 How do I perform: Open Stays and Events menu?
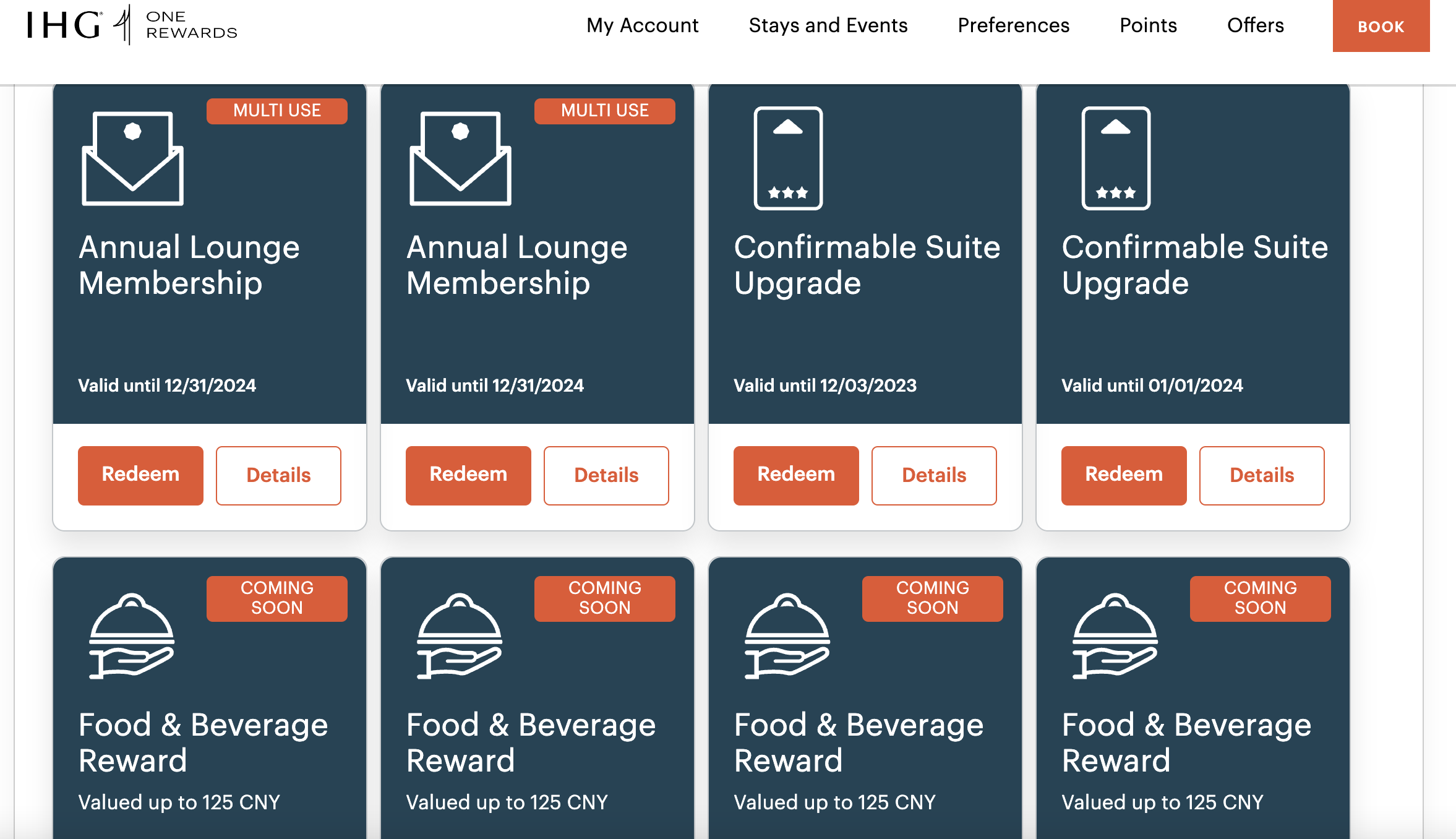point(828,25)
